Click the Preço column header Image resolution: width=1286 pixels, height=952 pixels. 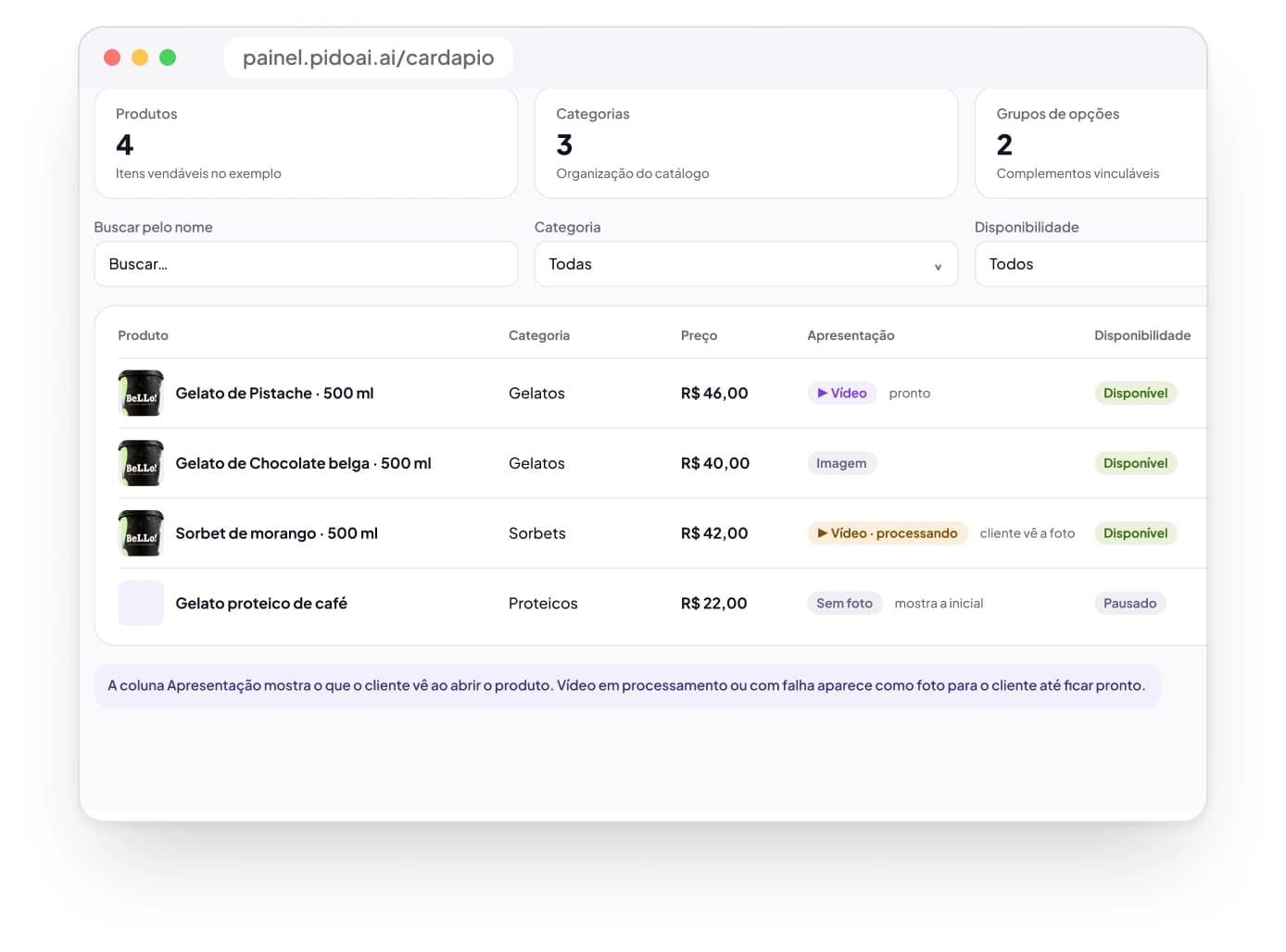tap(699, 335)
